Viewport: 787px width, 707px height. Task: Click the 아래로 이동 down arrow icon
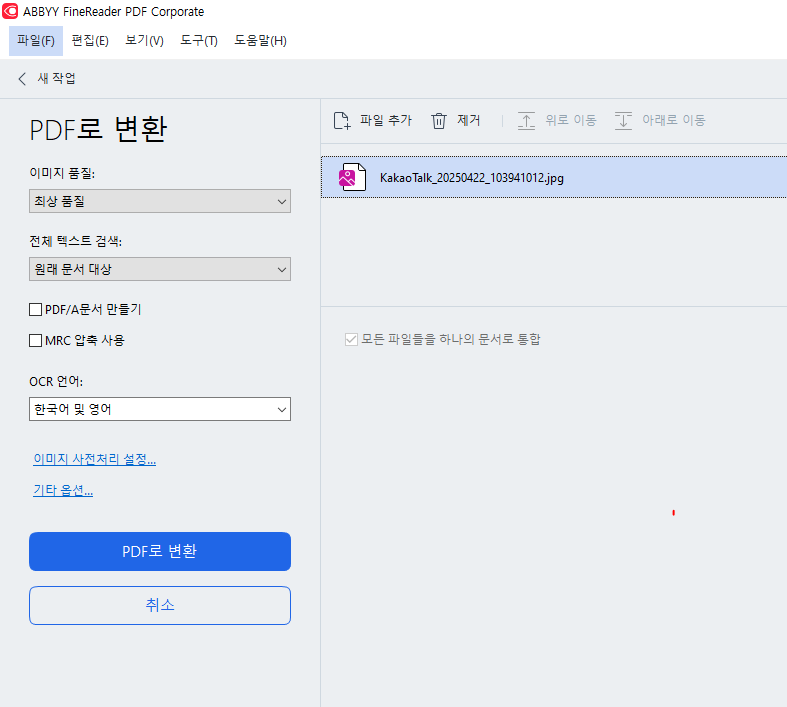623,120
